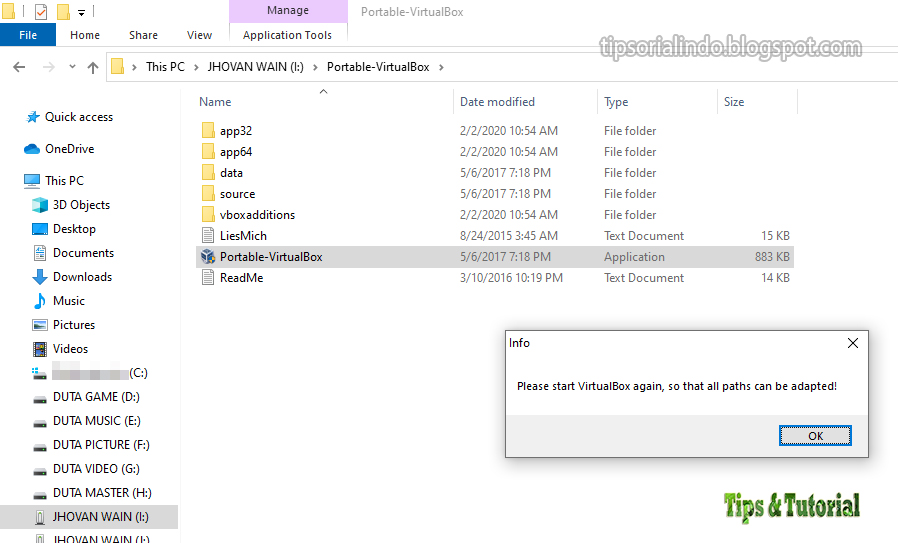898x543 pixels.
Task: Click the data folder icon
Action: click(x=208, y=172)
